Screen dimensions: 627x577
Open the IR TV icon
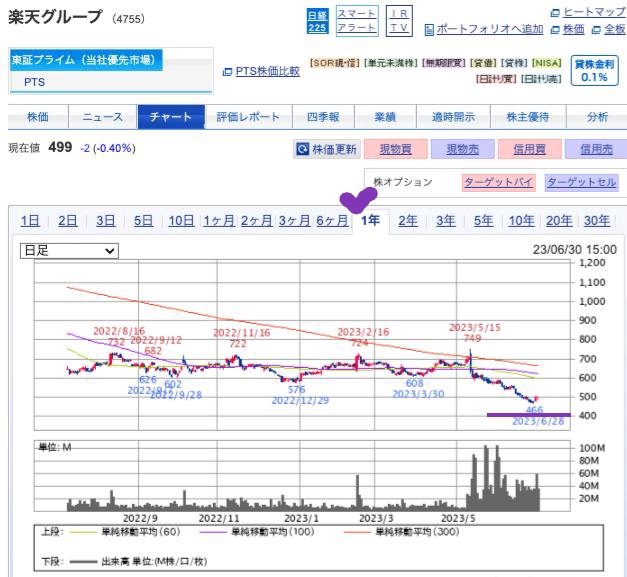pos(399,21)
